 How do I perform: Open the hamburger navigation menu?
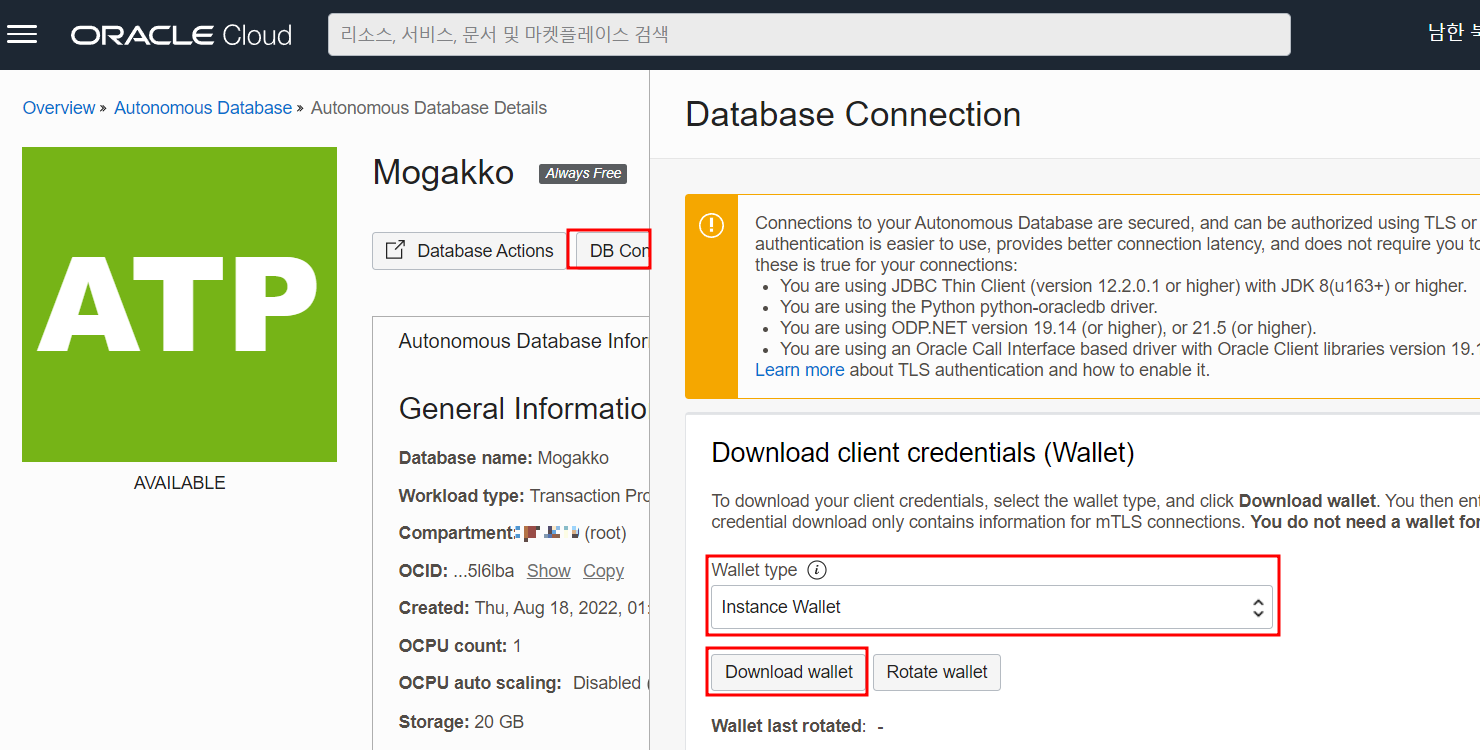22,35
